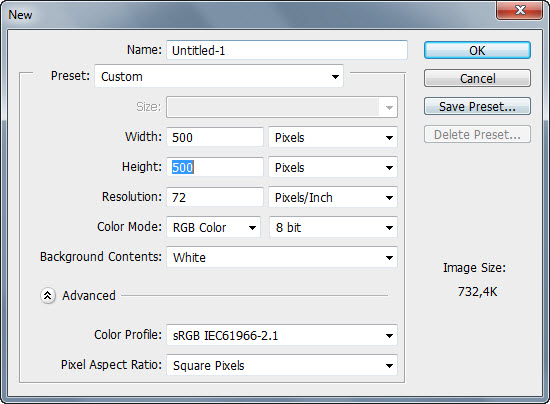Click the disabled Size dropdown arrow
Screen dimensions: 550x404
389,107
